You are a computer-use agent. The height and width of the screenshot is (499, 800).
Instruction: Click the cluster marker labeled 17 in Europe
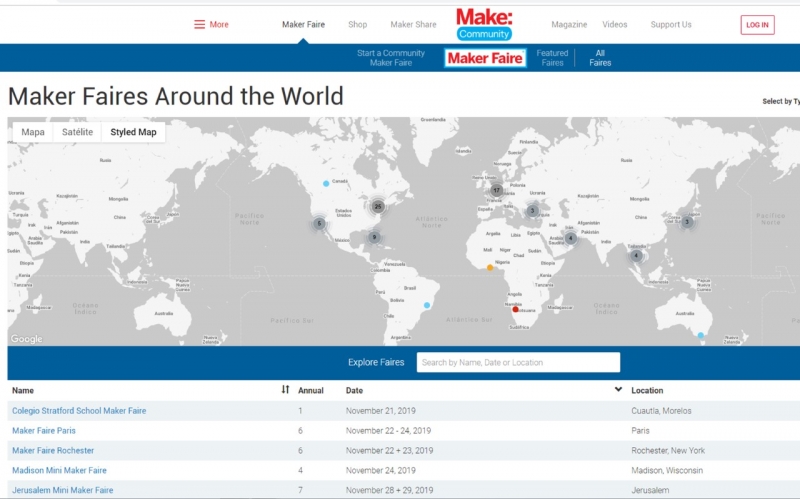coord(496,190)
